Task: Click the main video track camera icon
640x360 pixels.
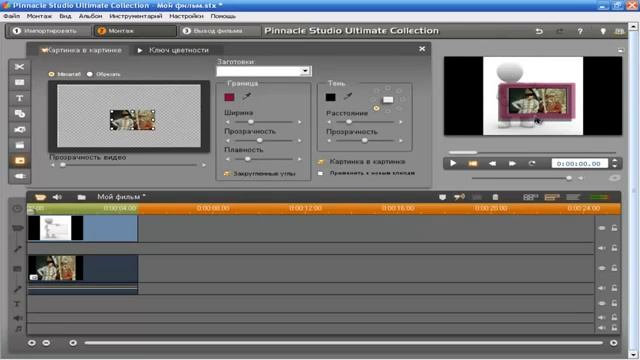Action: (x=17, y=228)
